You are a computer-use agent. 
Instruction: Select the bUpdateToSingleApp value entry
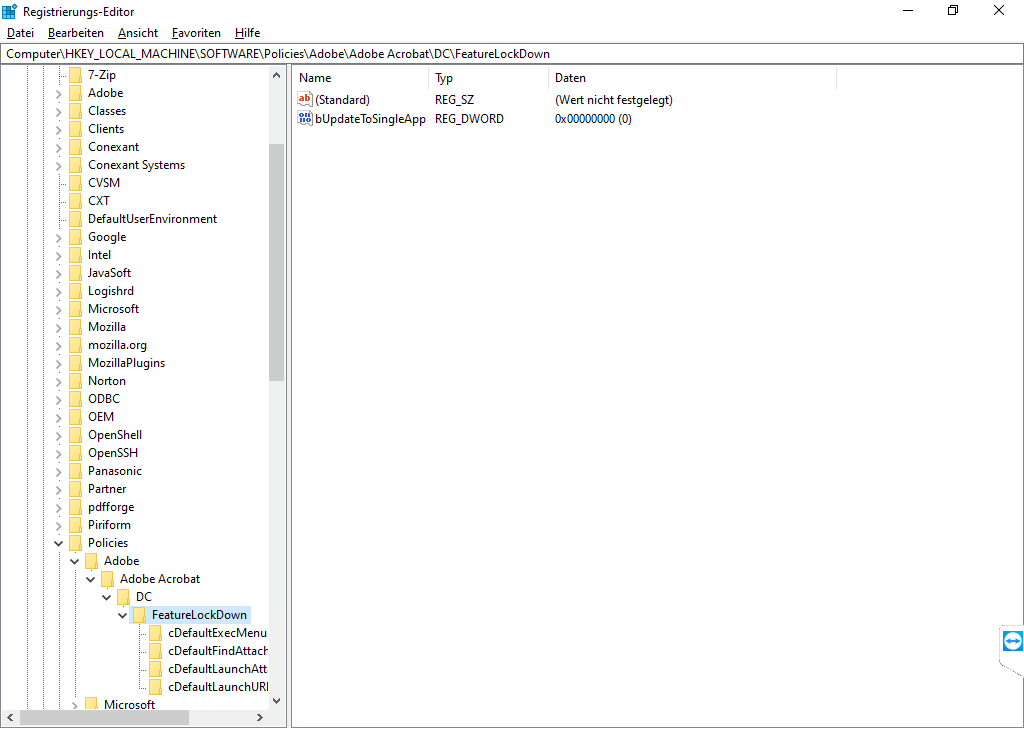coord(370,118)
